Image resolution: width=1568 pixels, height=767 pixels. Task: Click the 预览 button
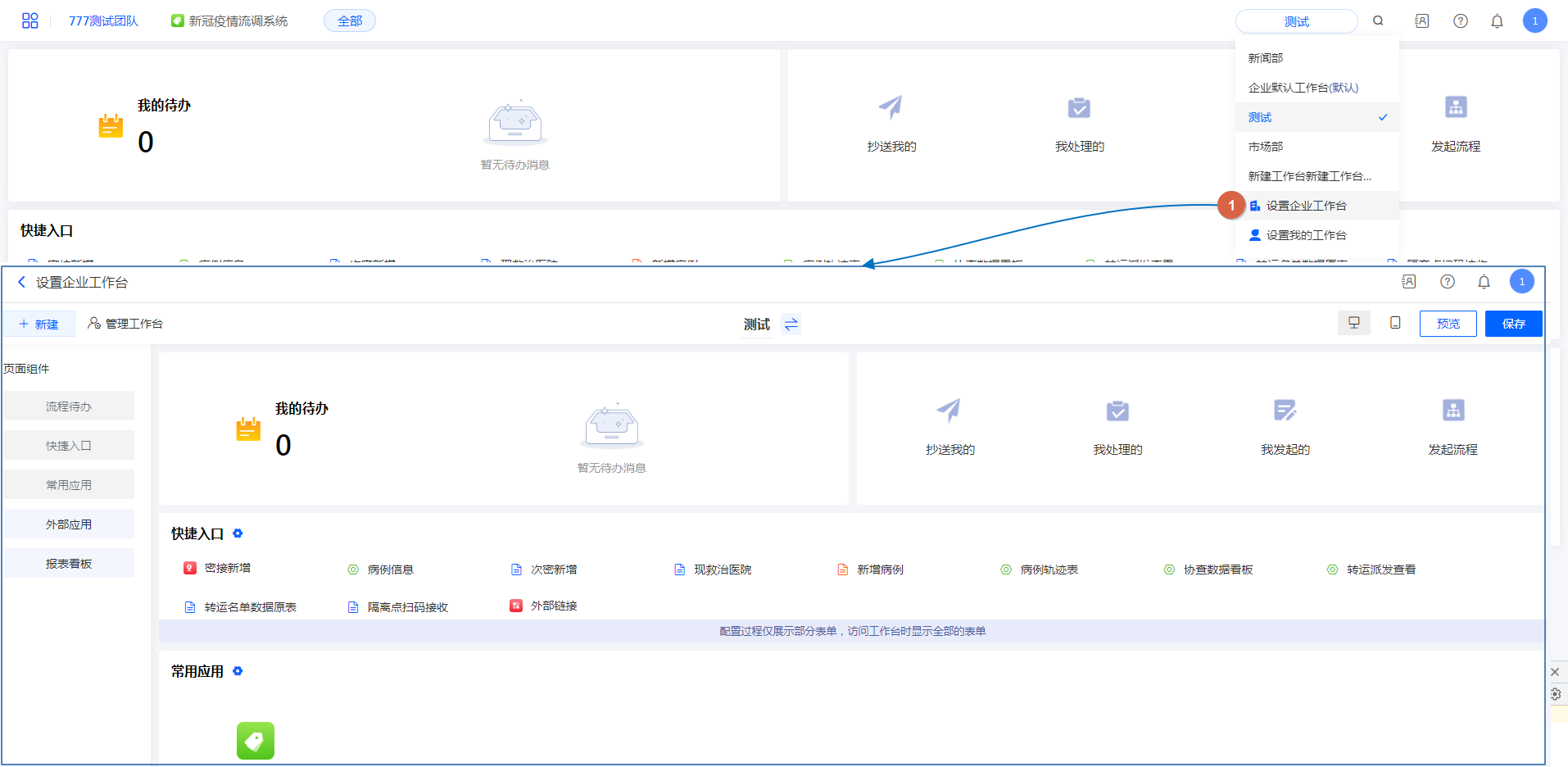point(1448,324)
